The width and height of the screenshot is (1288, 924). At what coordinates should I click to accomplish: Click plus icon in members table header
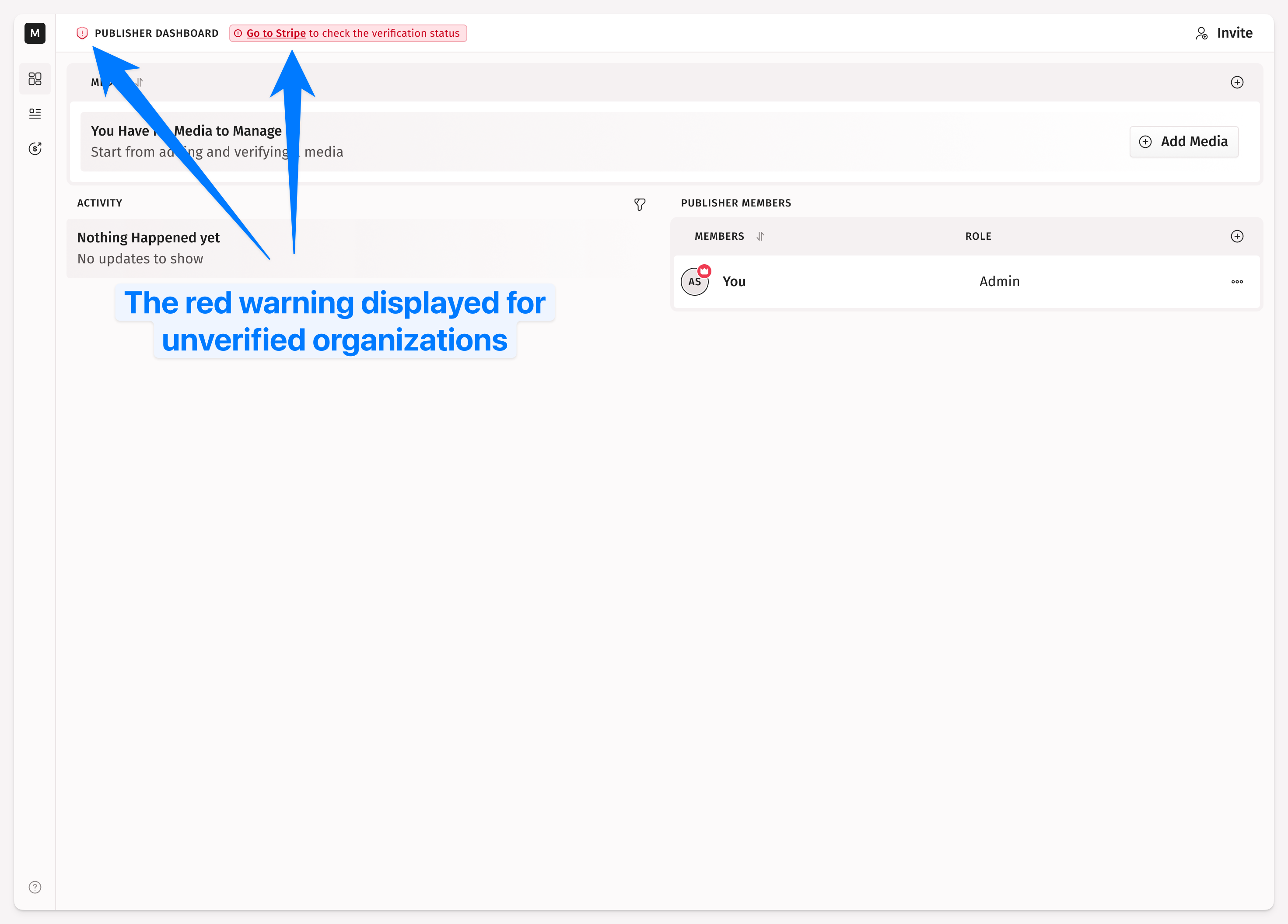click(x=1237, y=236)
